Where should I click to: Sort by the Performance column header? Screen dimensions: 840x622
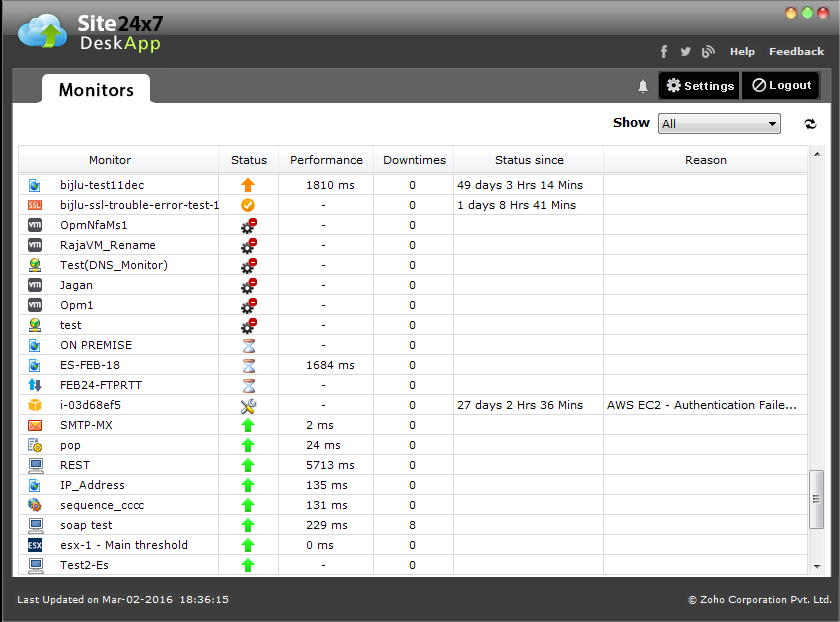point(326,160)
